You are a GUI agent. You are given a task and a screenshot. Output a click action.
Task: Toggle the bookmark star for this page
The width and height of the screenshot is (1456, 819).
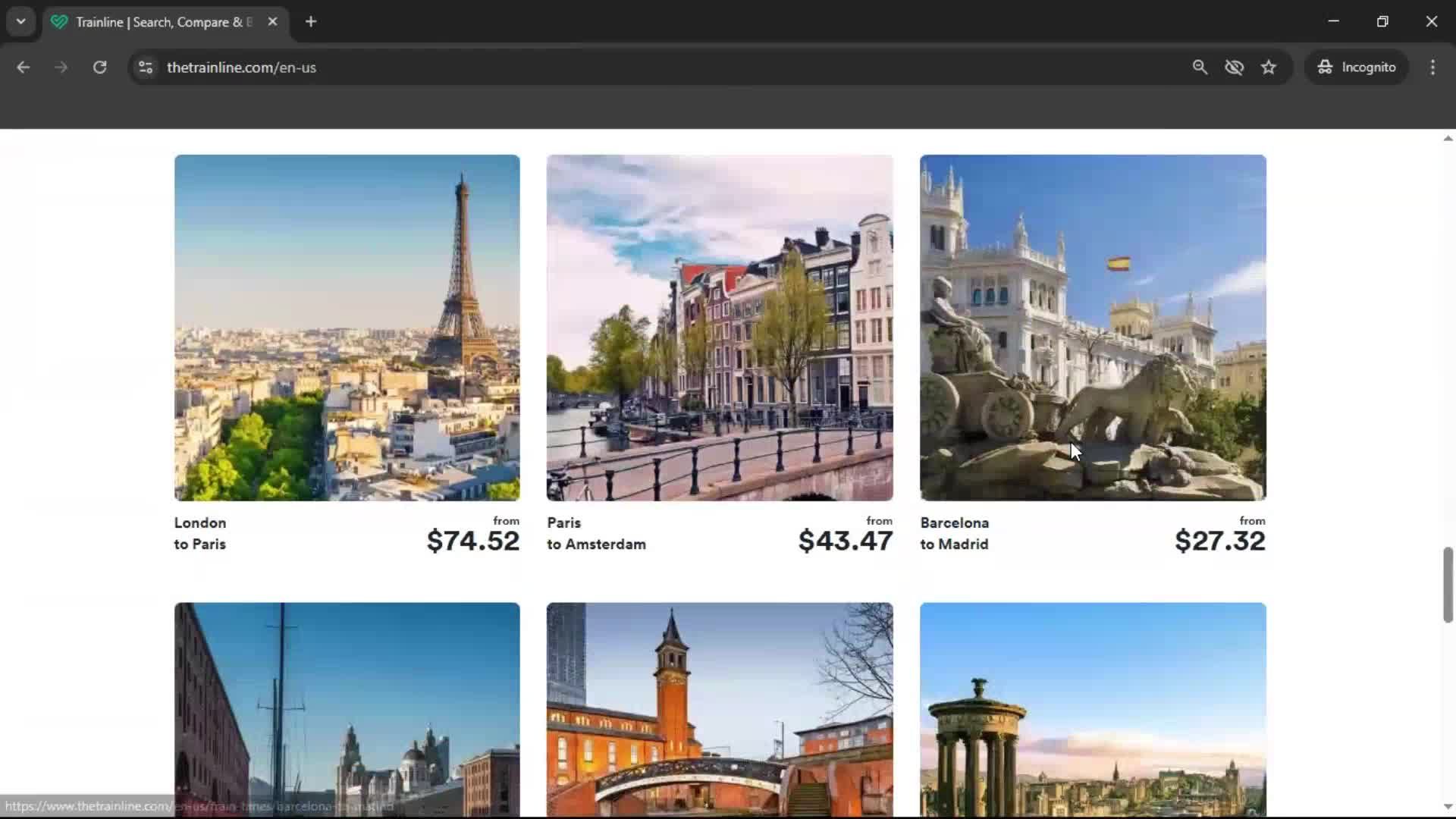pyautogui.click(x=1269, y=67)
